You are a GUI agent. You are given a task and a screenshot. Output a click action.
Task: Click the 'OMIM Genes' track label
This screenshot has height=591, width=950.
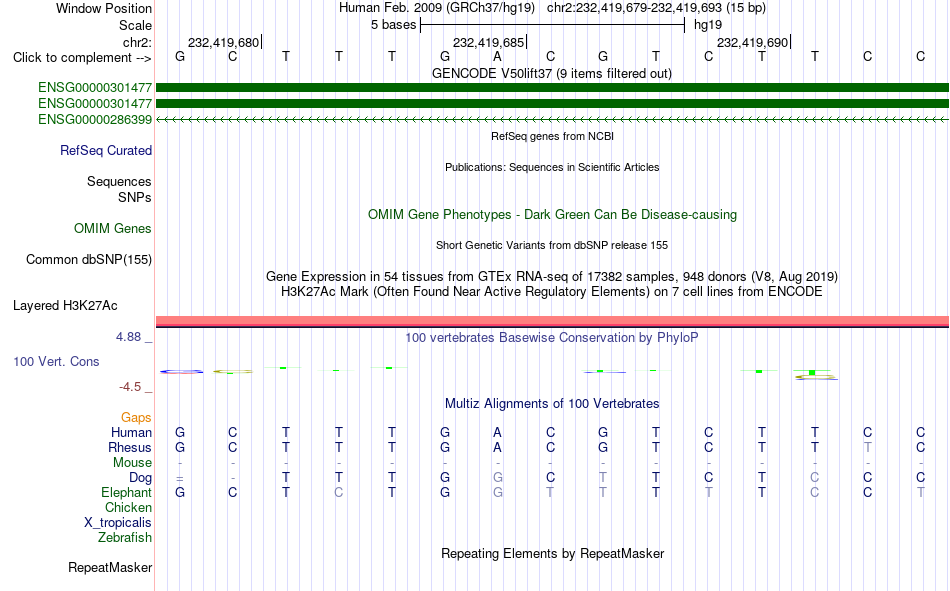113,229
